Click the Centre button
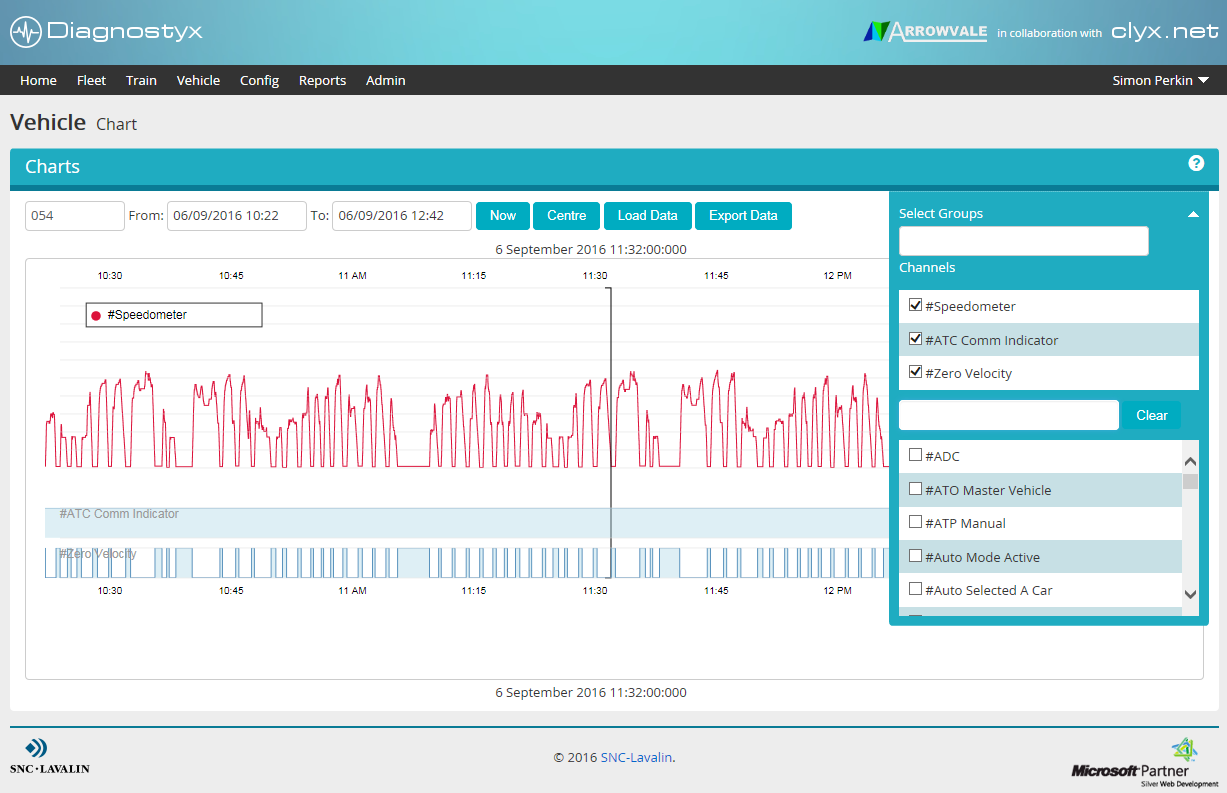This screenshot has width=1227, height=793. click(567, 216)
